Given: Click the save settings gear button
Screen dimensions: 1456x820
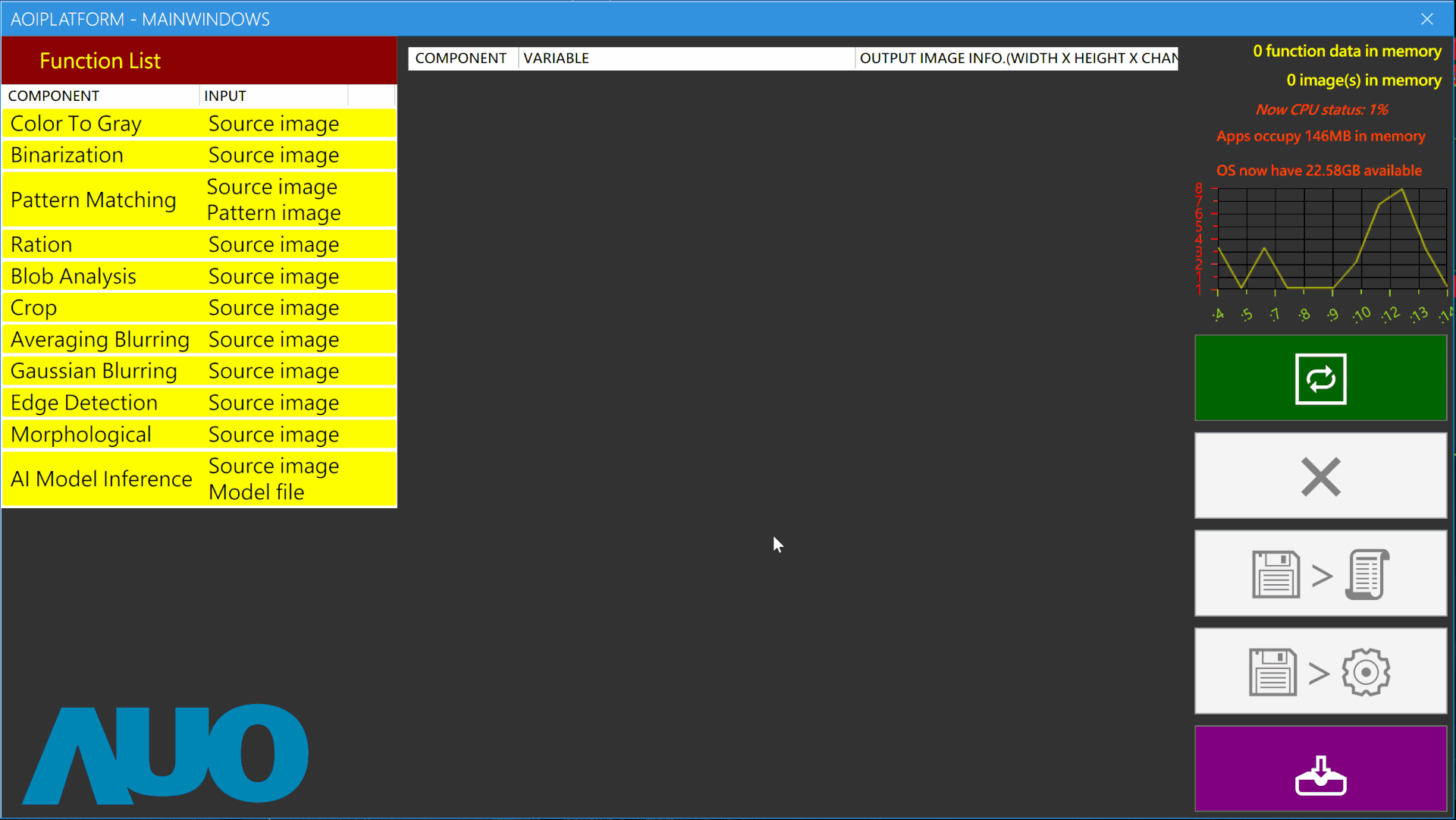Looking at the screenshot, I should coord(1320,671).
